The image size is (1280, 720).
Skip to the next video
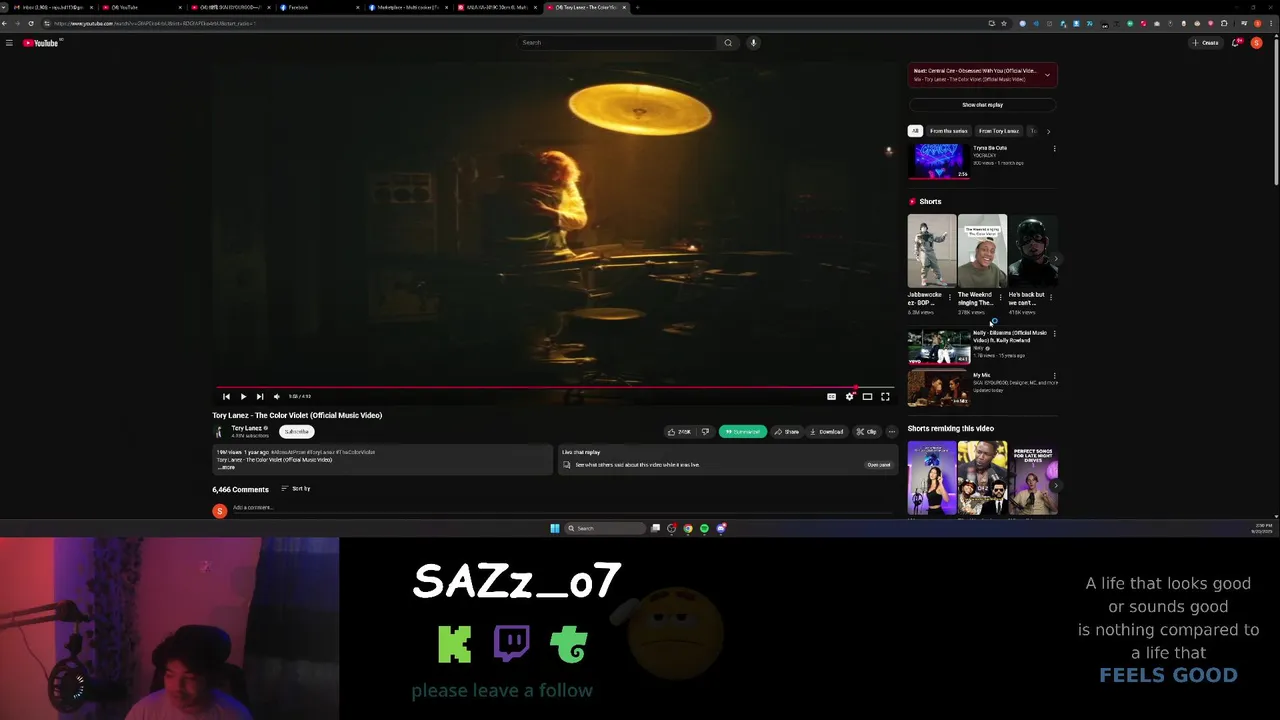[260, 397]
